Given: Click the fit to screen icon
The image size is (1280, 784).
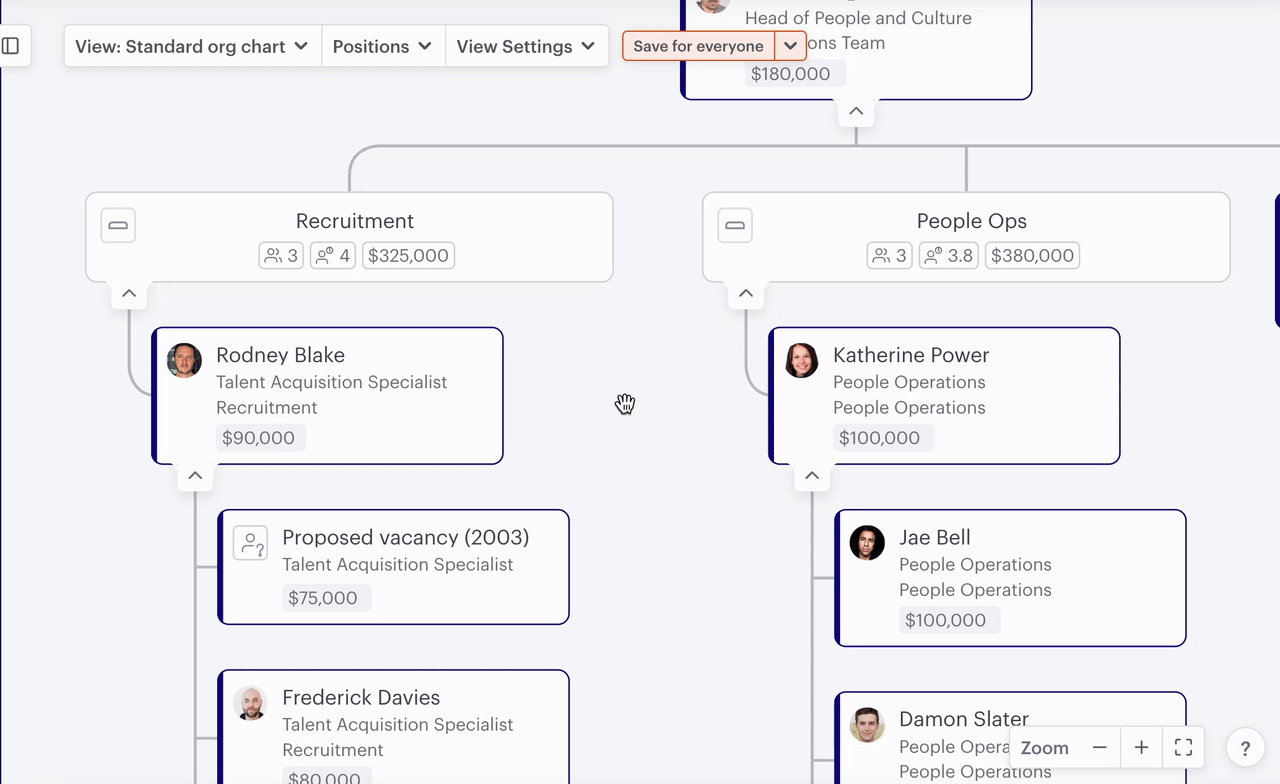Looking at the screenshot, I should (x=1183, y=748).
